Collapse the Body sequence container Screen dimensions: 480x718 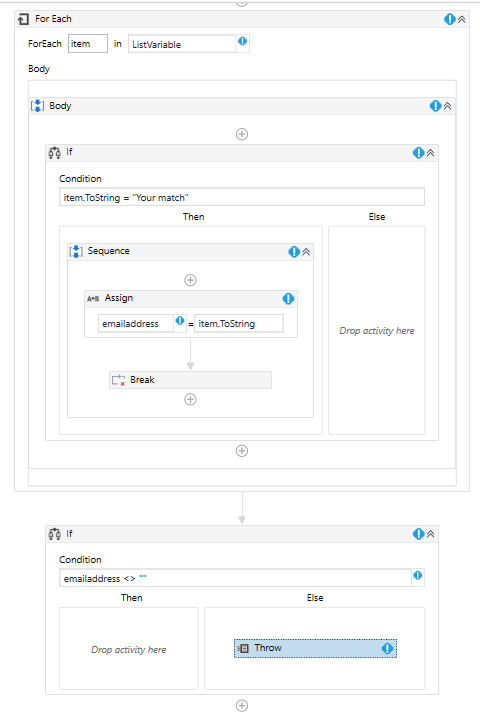tap(447, 106)
